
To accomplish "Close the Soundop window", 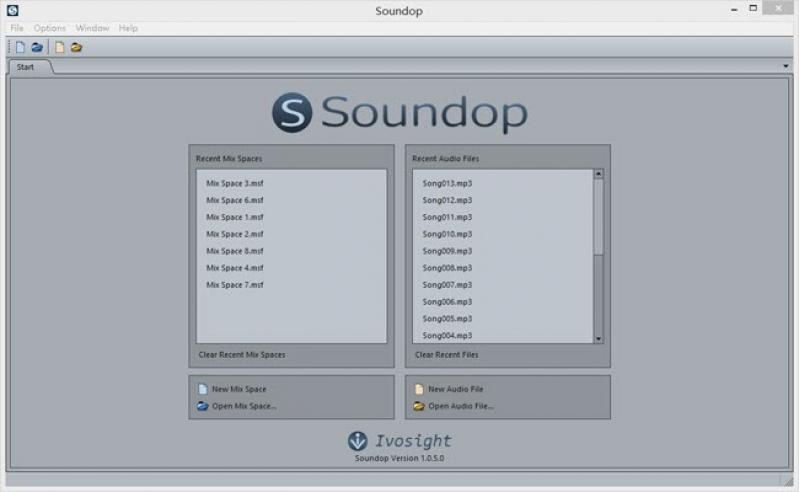I will 779,8.
